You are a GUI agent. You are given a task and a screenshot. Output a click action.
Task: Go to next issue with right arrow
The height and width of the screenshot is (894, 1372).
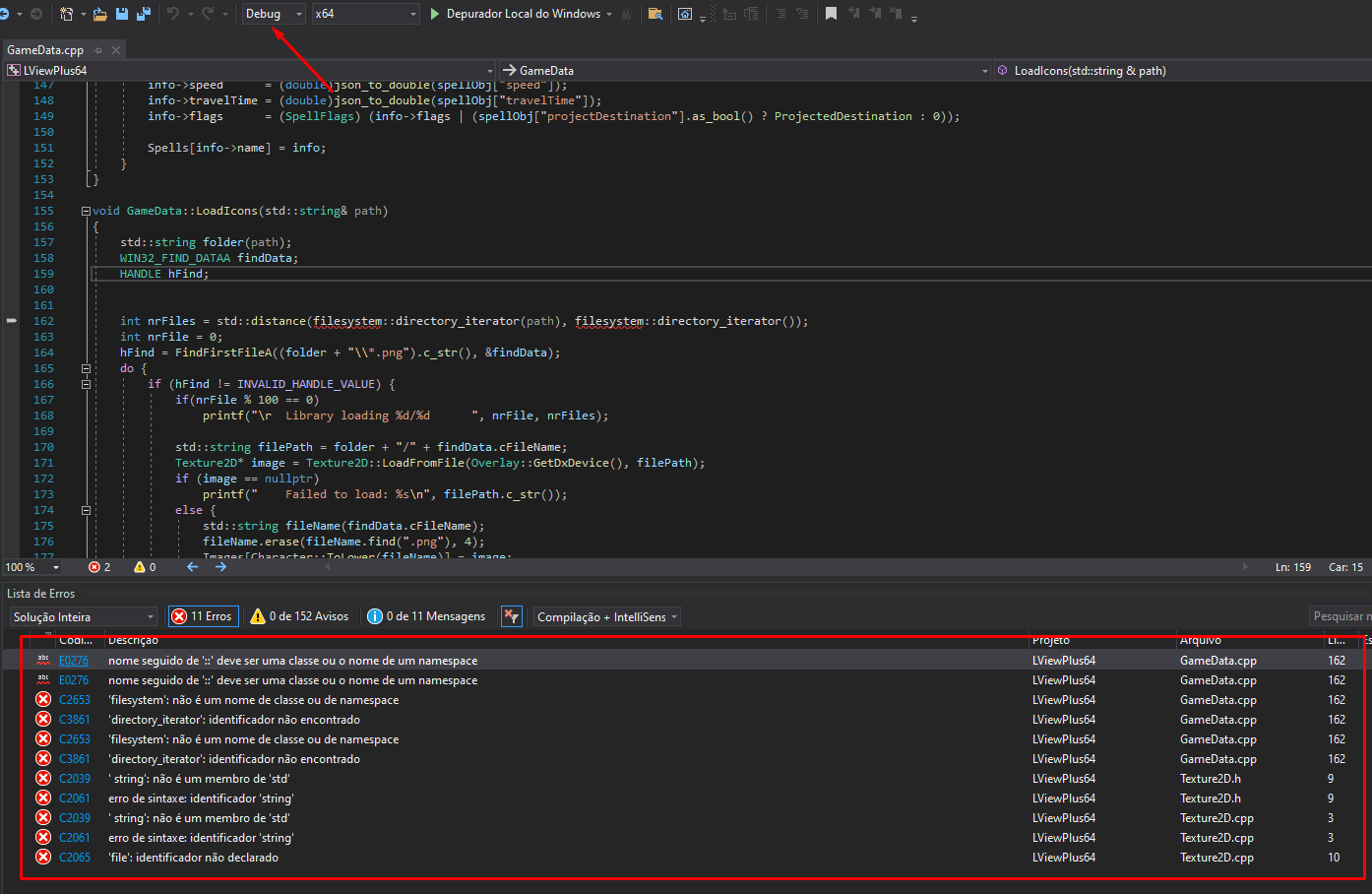[220, 567]
